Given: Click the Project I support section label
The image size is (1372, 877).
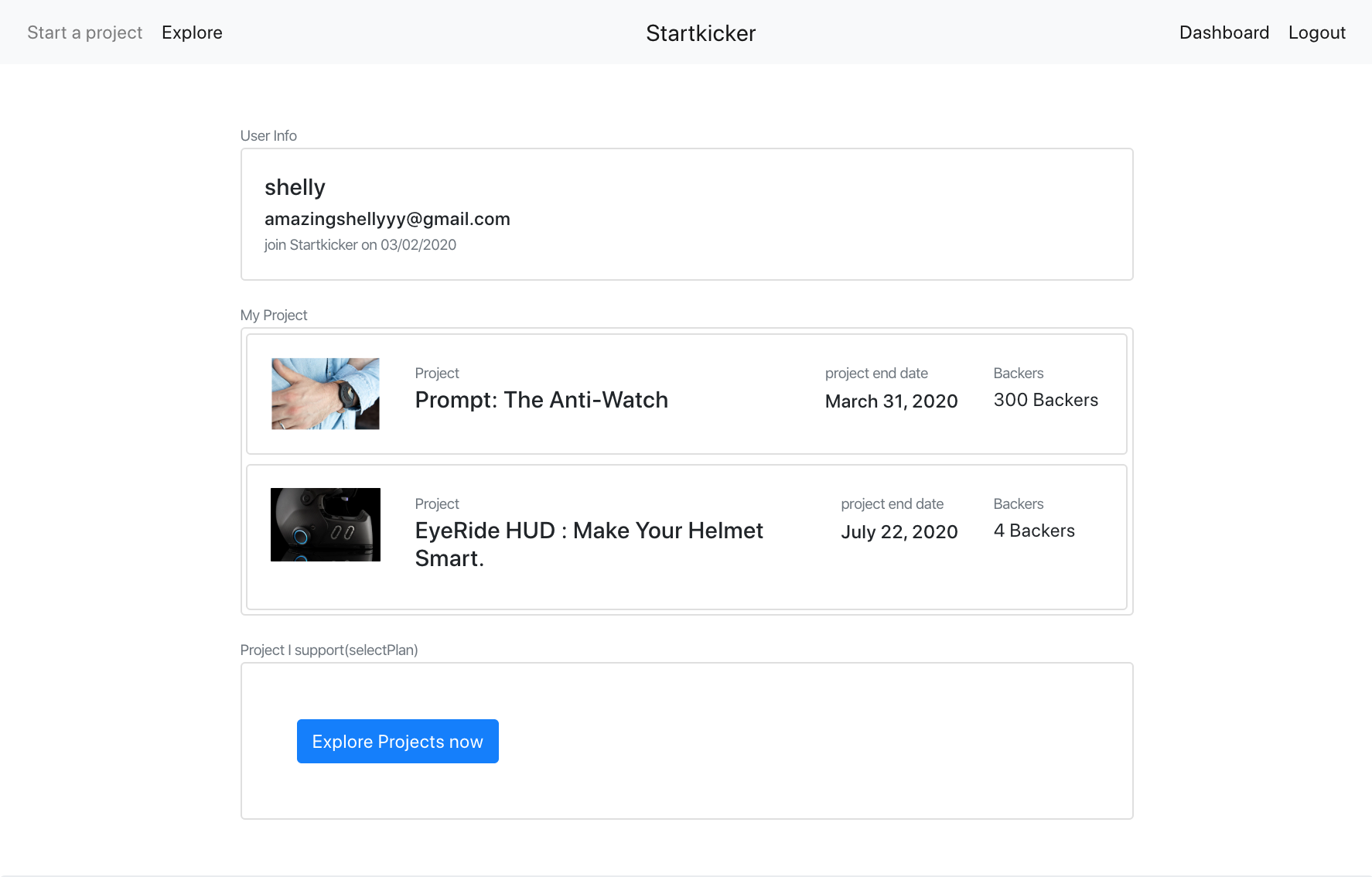Looking at the screenshot, I should pyautogui.click(x=329, y=650).
